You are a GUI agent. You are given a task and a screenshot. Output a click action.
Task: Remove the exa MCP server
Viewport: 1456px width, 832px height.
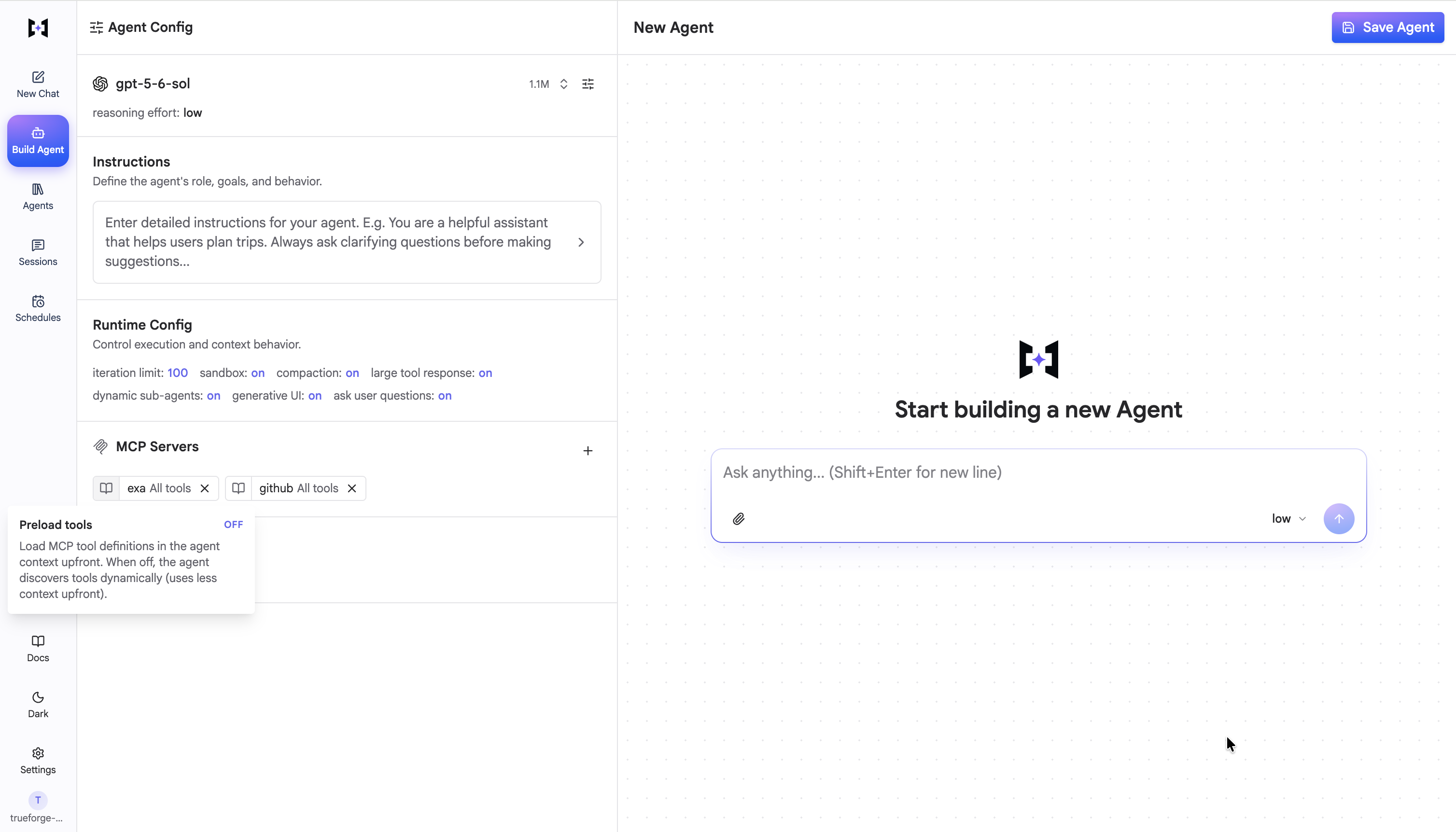[x=205, y=488]
